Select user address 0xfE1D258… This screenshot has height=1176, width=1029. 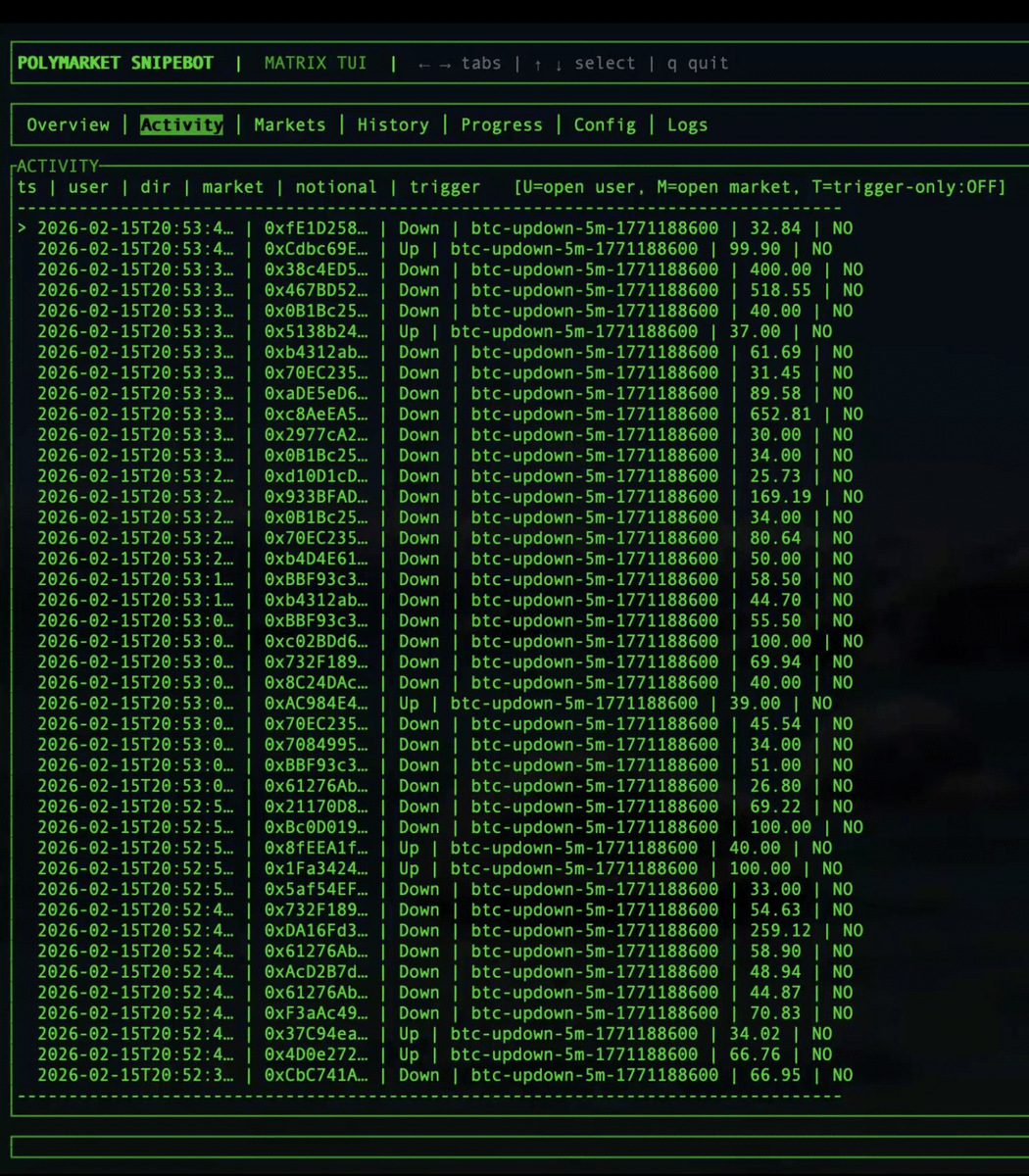point(317,228)
